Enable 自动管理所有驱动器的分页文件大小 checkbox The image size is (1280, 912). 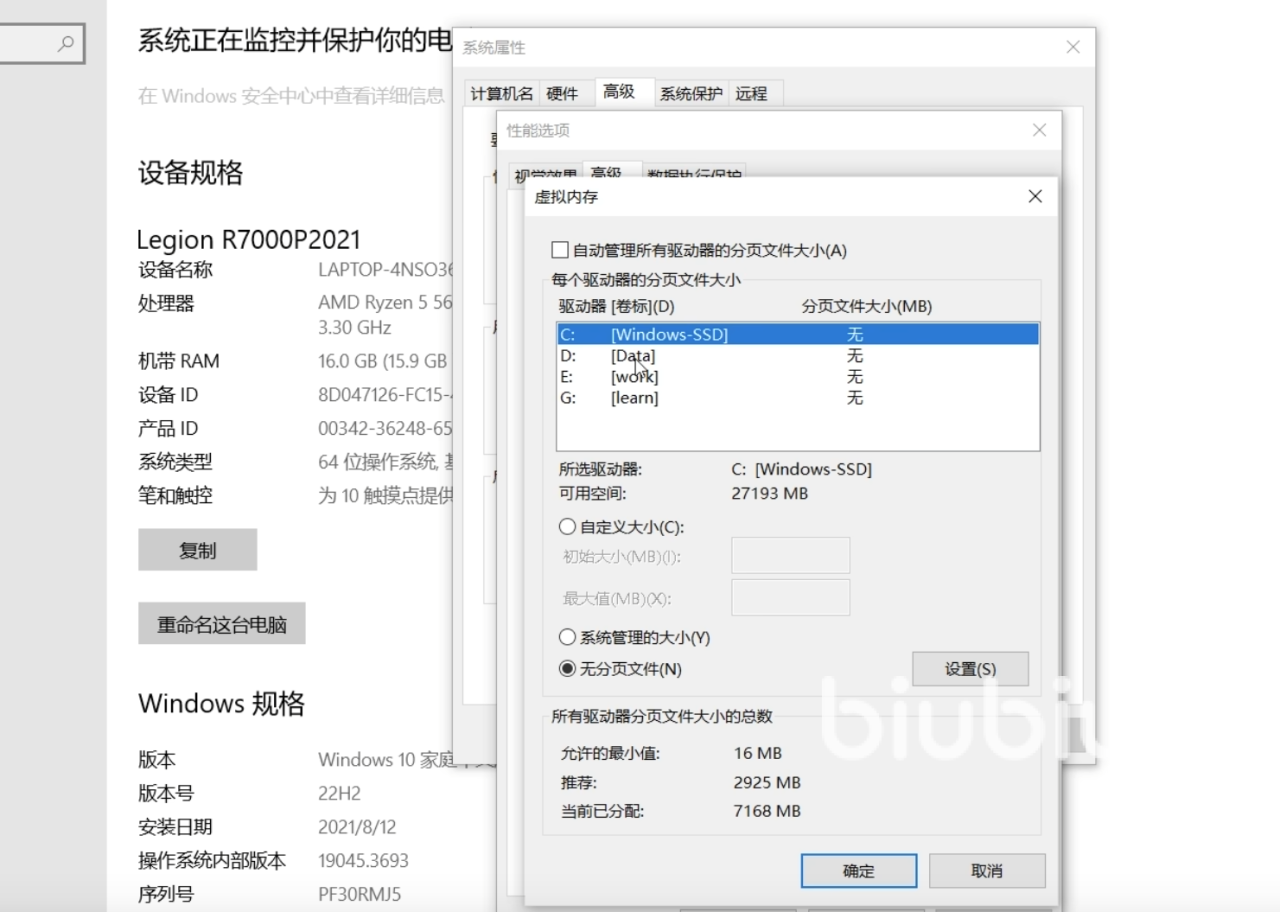tap(560, 250)
